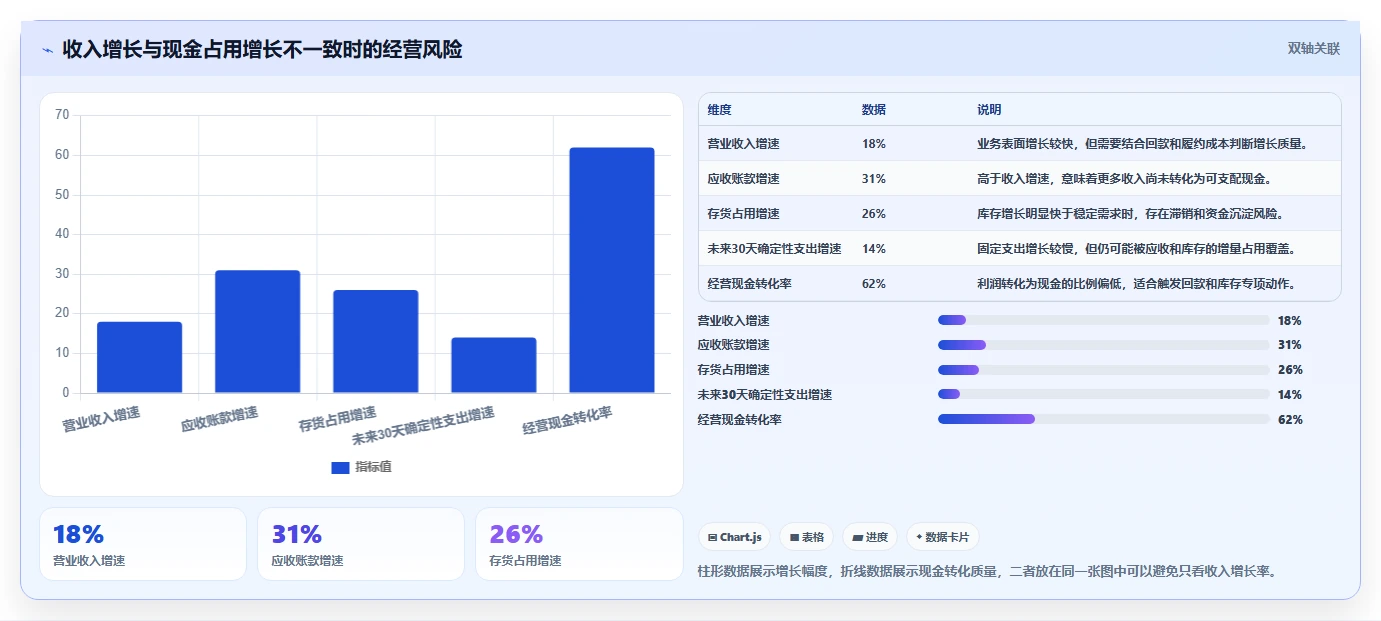Click the 31% 应收账款增速 data card
Screen dimensions: 1381x621
pyautogui.click(x=361, y=544)
